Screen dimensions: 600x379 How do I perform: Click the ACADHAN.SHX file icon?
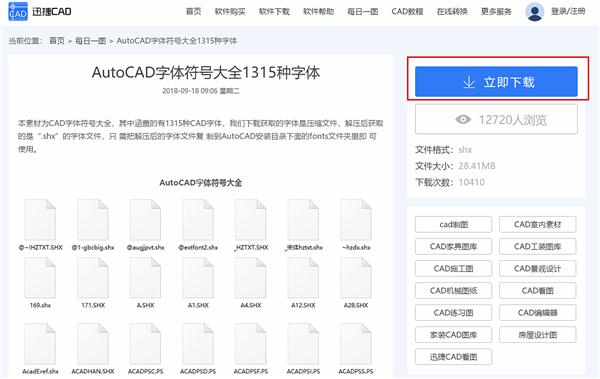point(93,344)
